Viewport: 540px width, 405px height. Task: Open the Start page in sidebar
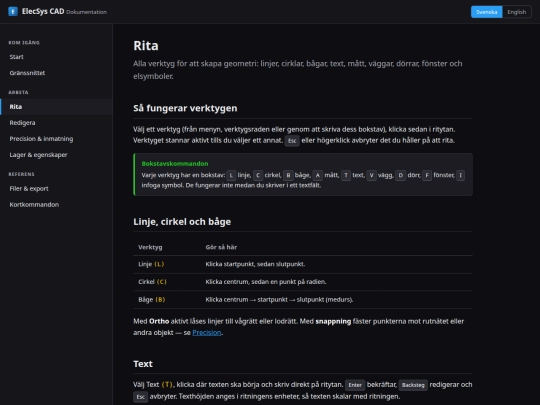[x=56, y=57]
